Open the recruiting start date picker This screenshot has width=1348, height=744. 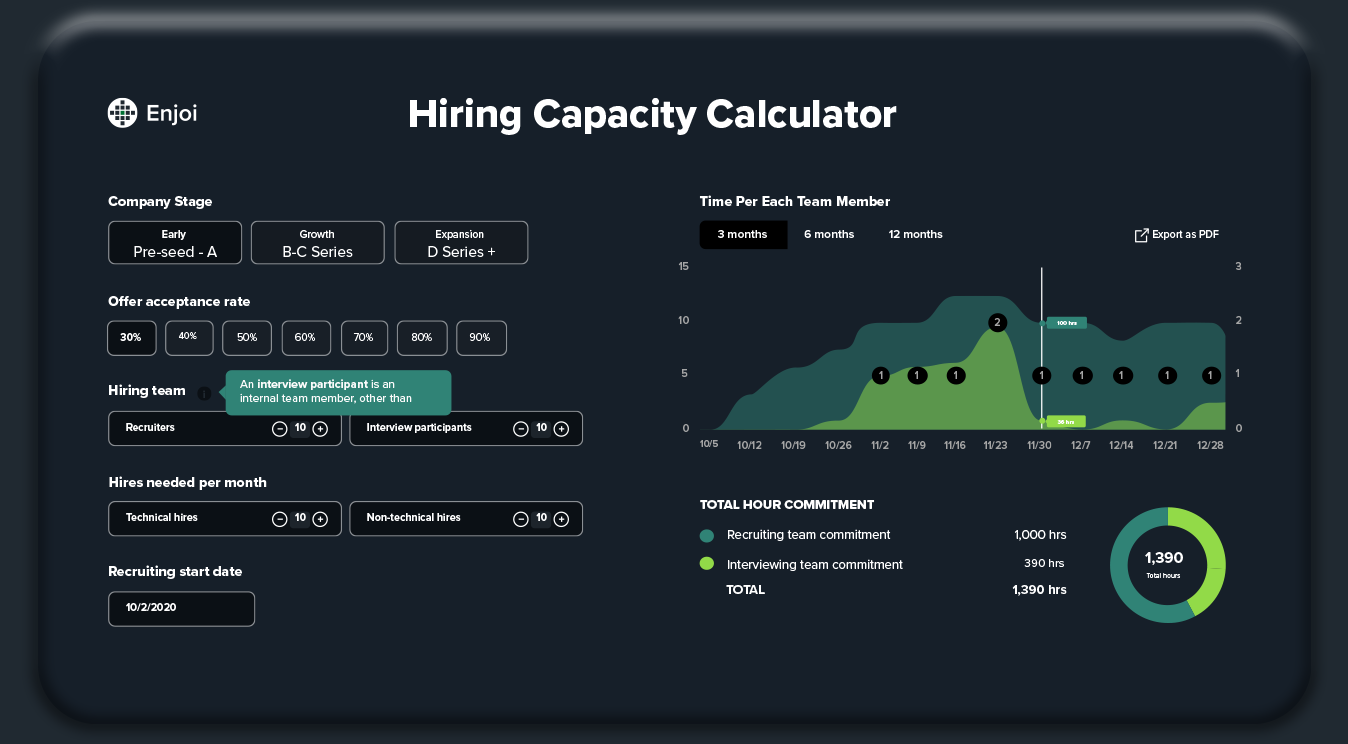[181, 608]
